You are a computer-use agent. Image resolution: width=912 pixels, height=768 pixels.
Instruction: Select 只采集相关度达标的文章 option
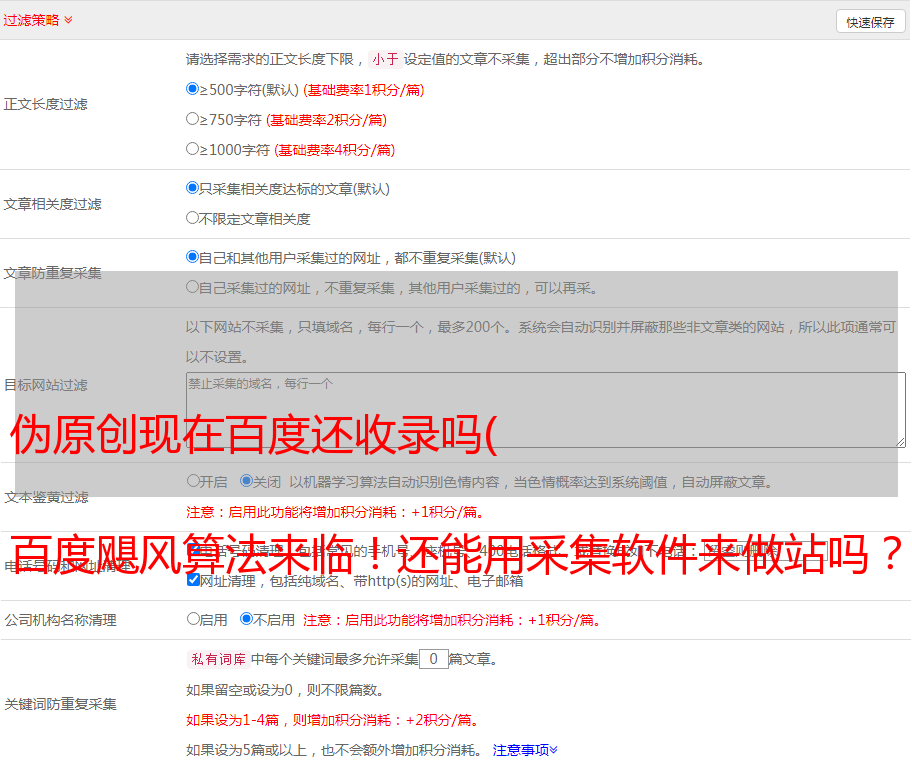(193, 188)
